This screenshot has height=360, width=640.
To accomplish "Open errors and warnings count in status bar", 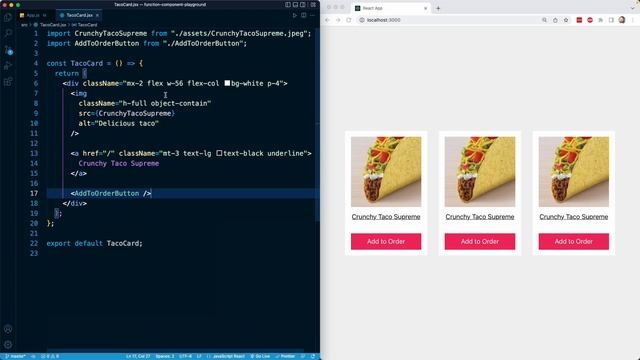I will 50,356.
